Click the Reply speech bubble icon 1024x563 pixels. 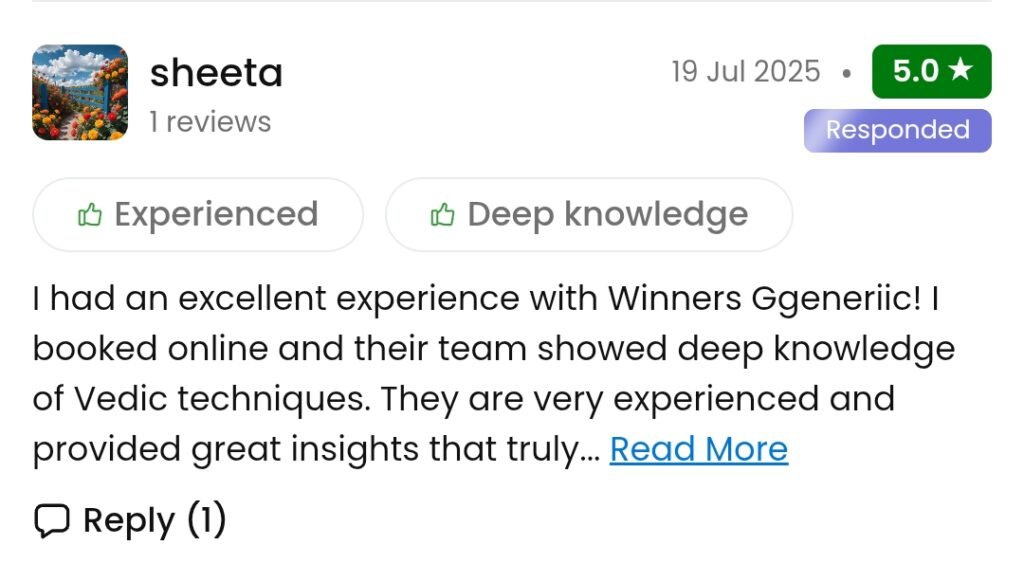51,521
